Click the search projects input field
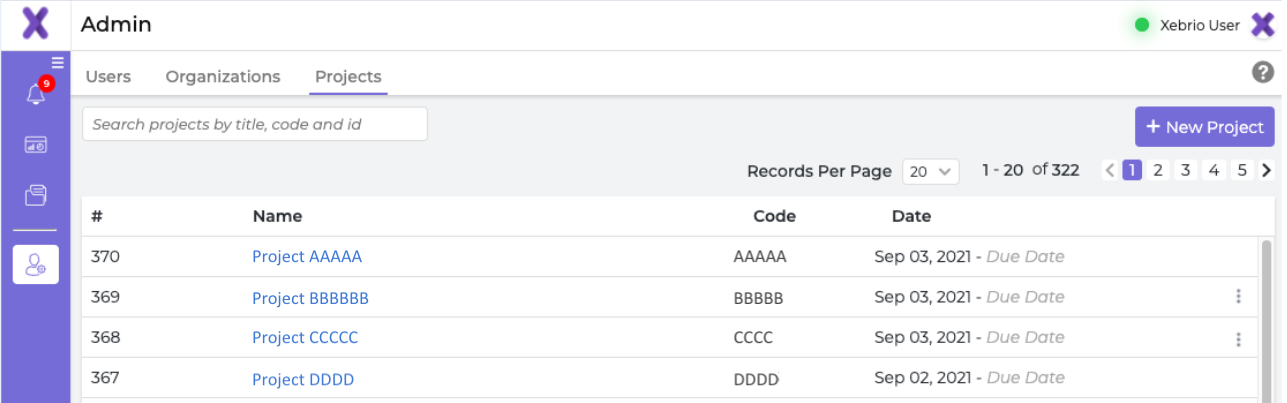Image resolution: width=1287 pixels, height=403 pixels. pos(255,124)
